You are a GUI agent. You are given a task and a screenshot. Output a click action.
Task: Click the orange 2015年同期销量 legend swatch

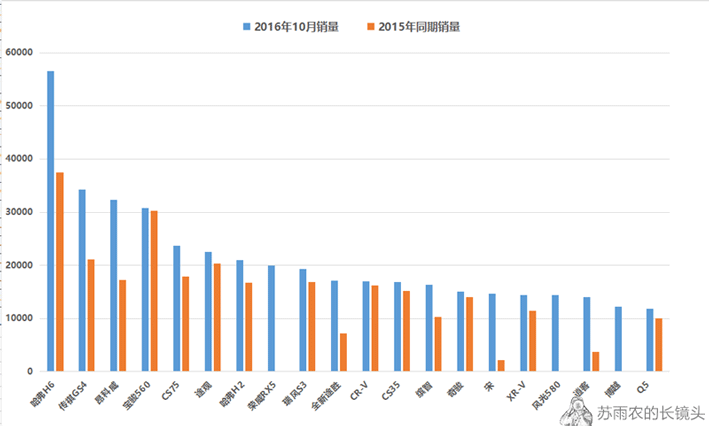click(371, 27)
